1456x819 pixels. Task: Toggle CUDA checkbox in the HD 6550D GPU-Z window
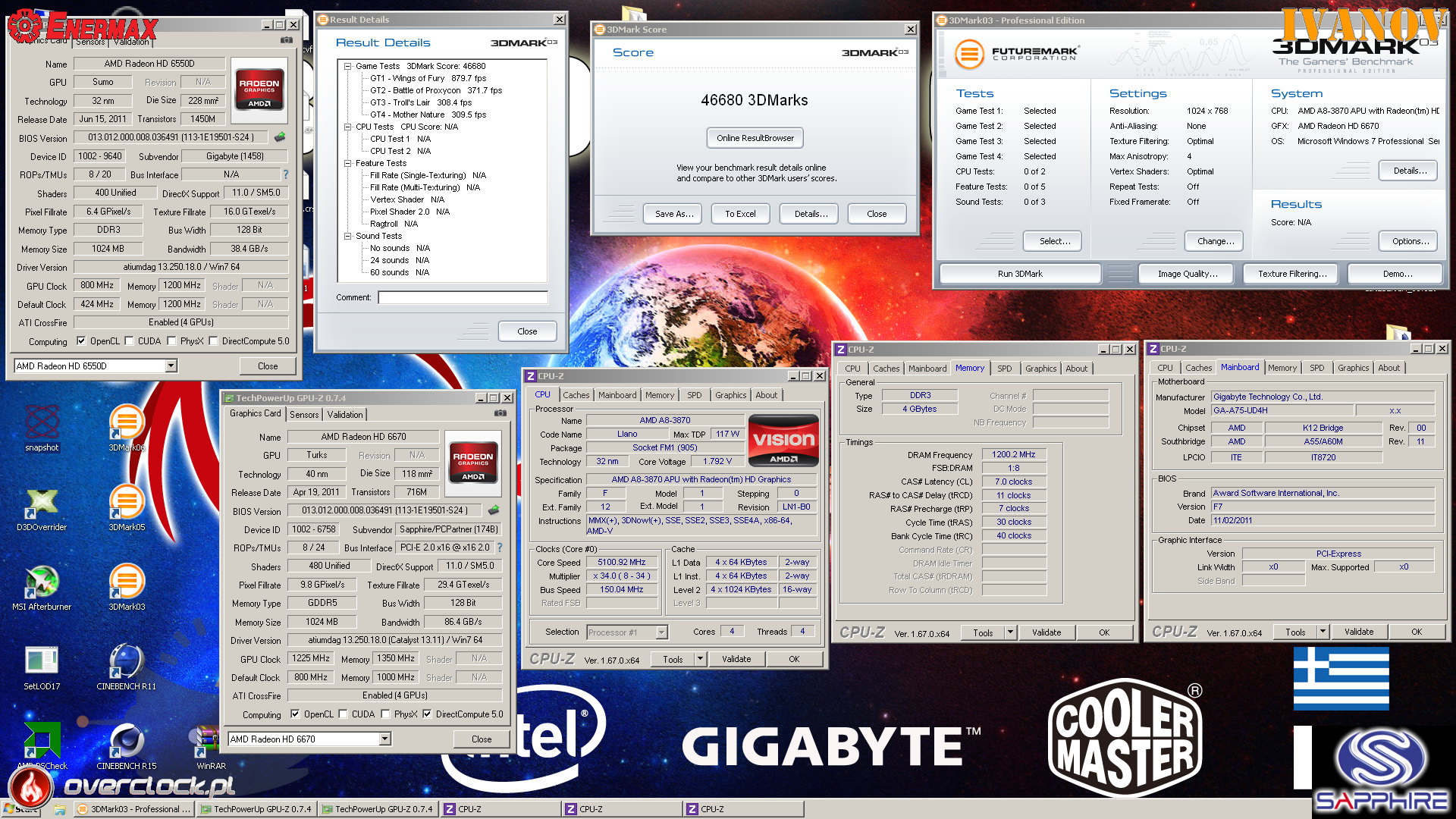(x=130, y=341)
